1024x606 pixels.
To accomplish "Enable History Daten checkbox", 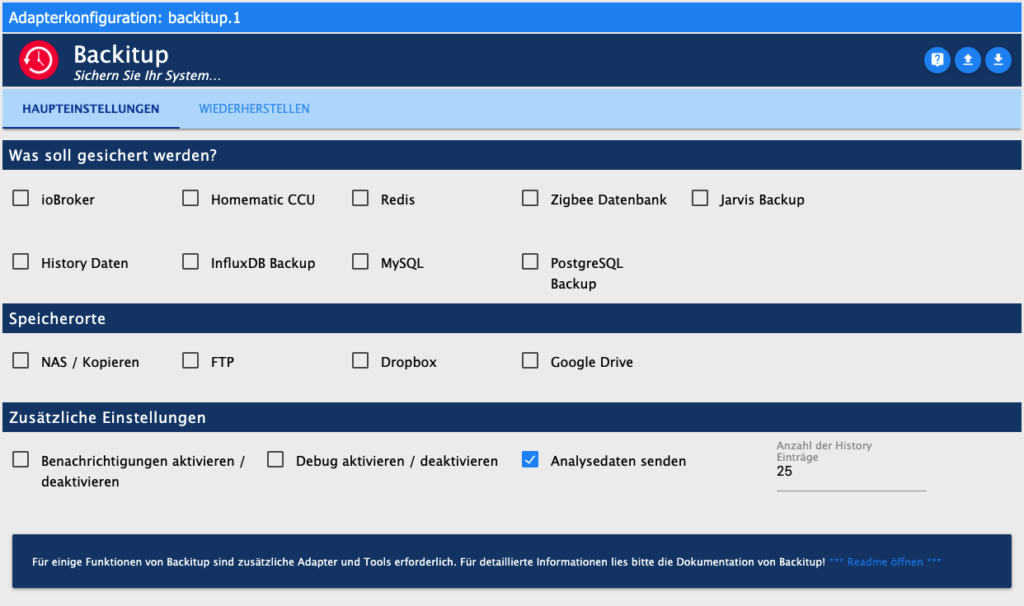I will (21, 262).
